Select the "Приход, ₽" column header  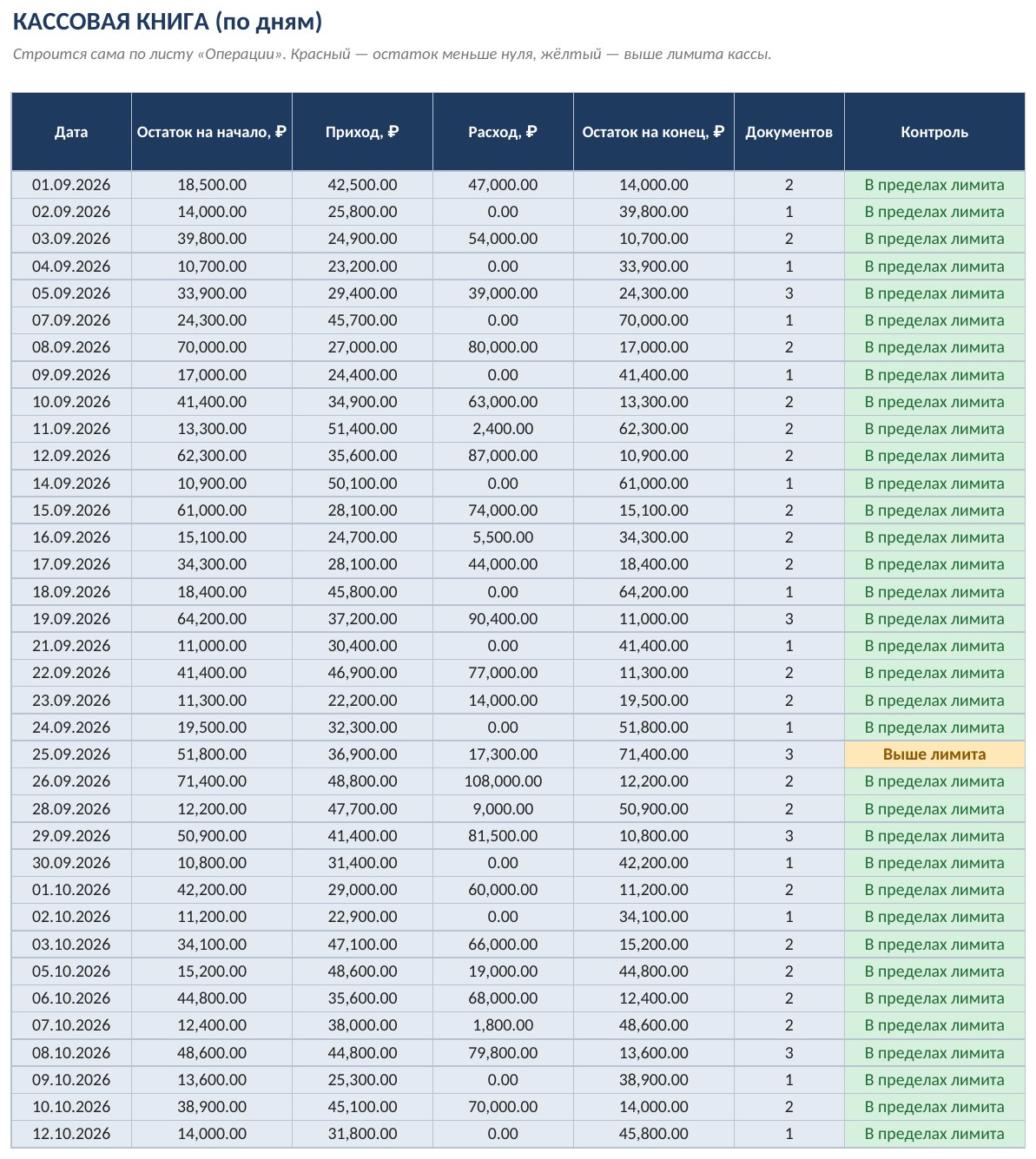pos(362,132)
